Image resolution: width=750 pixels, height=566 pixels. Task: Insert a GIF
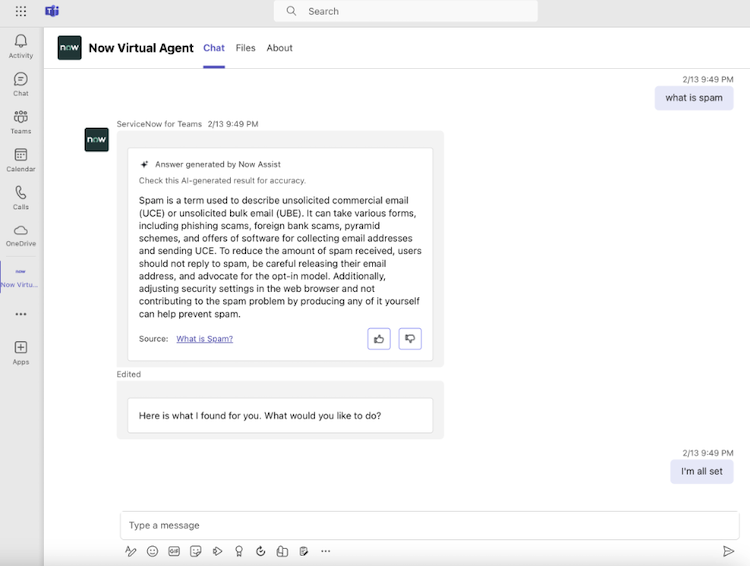pos(174,551)
